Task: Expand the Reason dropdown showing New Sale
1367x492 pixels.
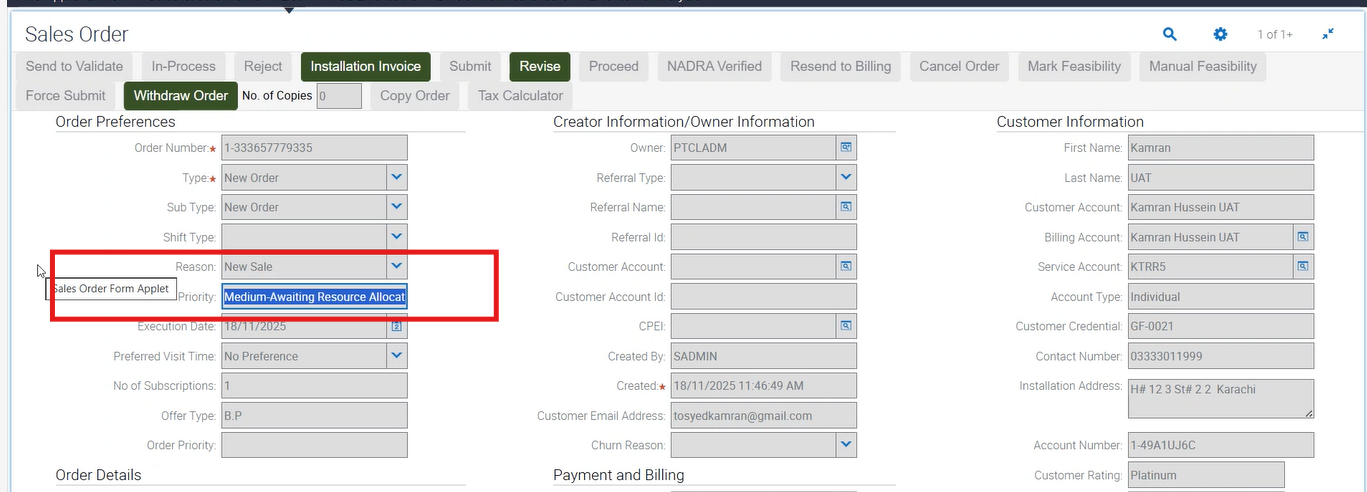Action: pyautogui.click(x=397, y=267)
